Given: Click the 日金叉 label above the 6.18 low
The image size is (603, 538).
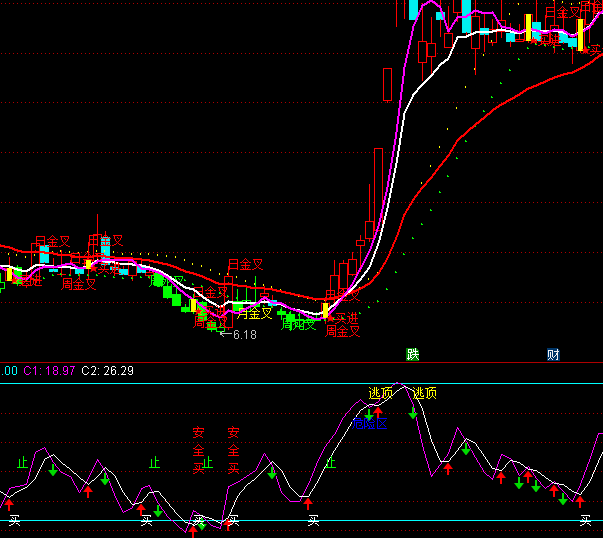Looking at the screenshot, I should pos(245,265).
